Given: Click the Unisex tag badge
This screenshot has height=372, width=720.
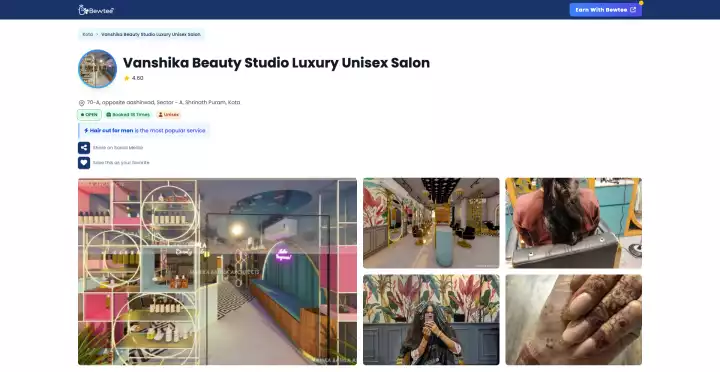Looking at the screenshot, I should pos(169,115).
